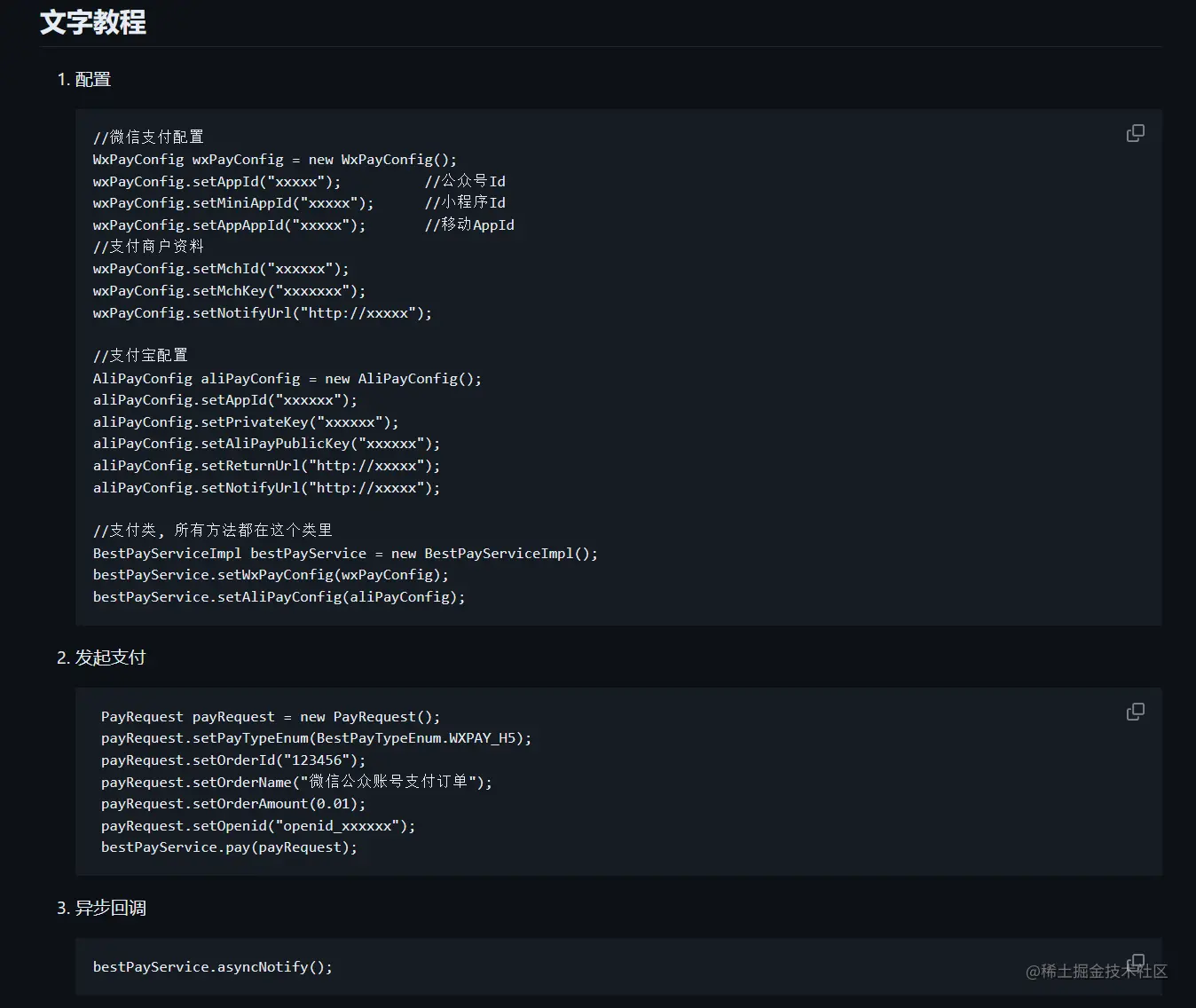Click the wxPayConfig.setMiniAppId line
The height and width of the screenshot is (1008, 1196).
pos(233,203)
